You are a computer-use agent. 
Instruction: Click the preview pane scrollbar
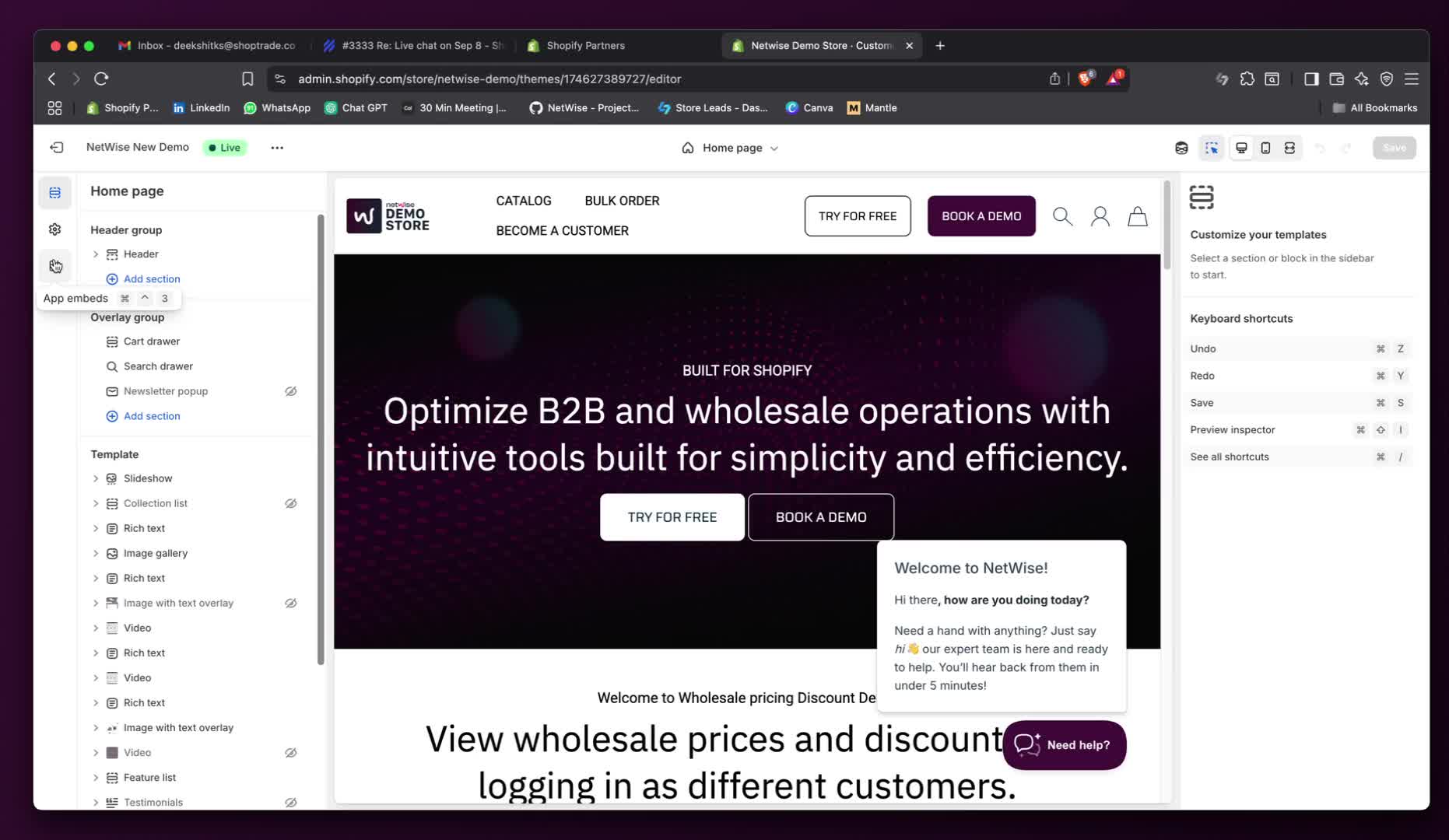coord(1167,226)
